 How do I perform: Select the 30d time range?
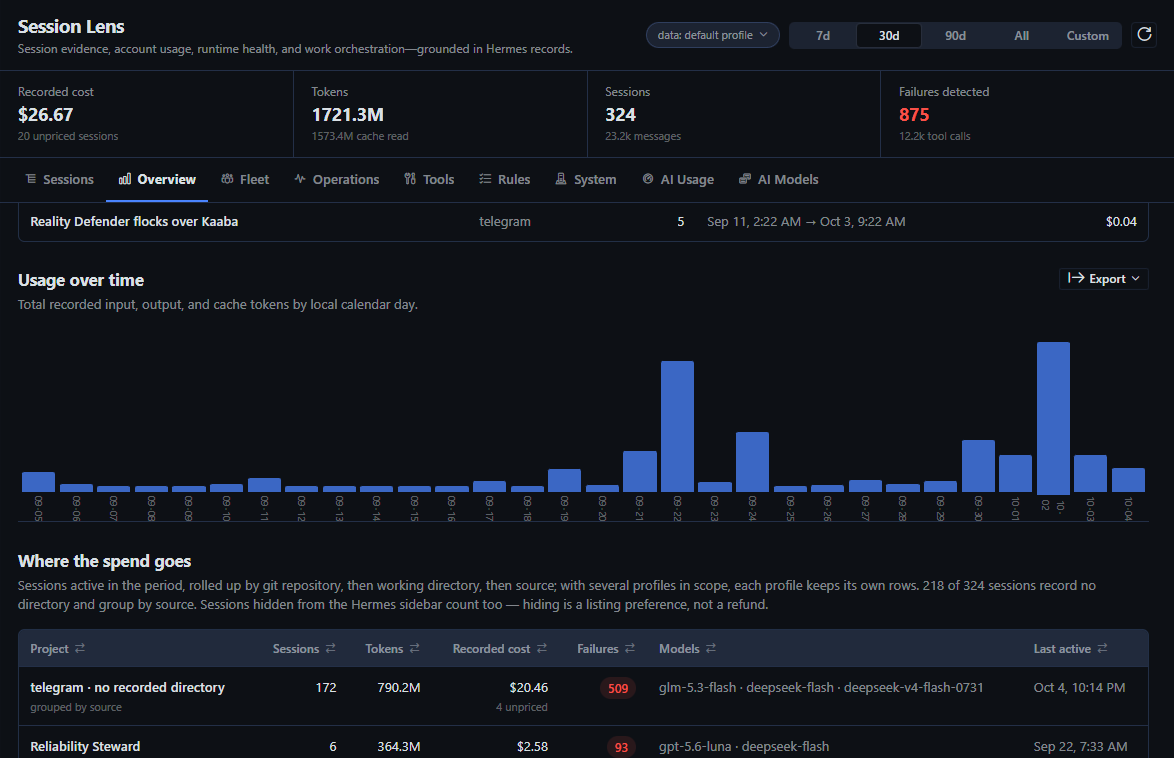889,35
